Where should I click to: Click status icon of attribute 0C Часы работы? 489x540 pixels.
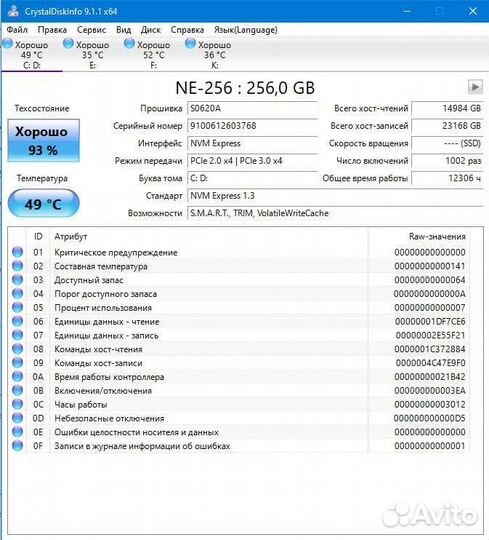click(x=18, y=404)
